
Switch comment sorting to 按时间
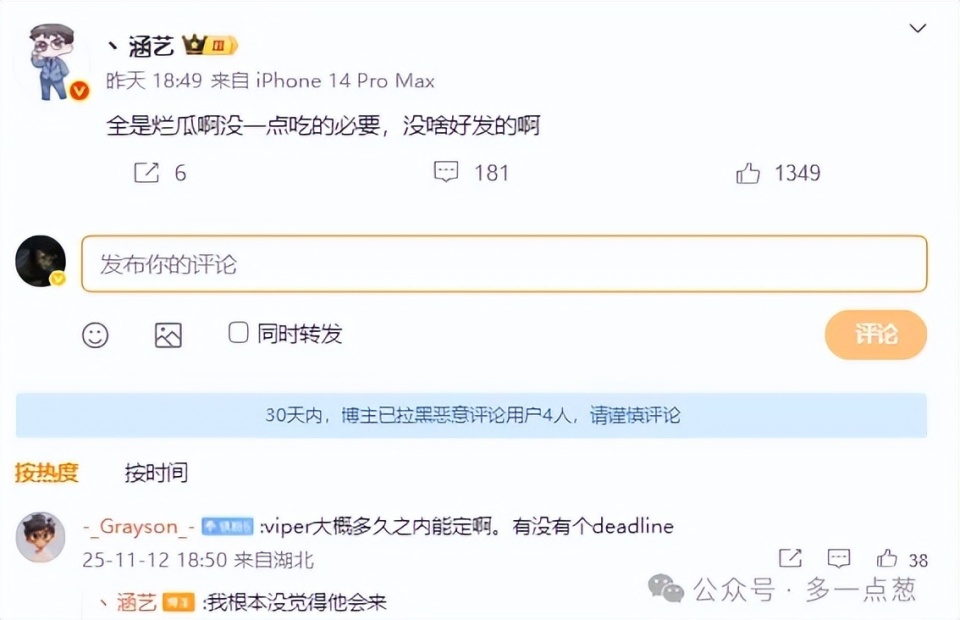(x=156, y=472)
